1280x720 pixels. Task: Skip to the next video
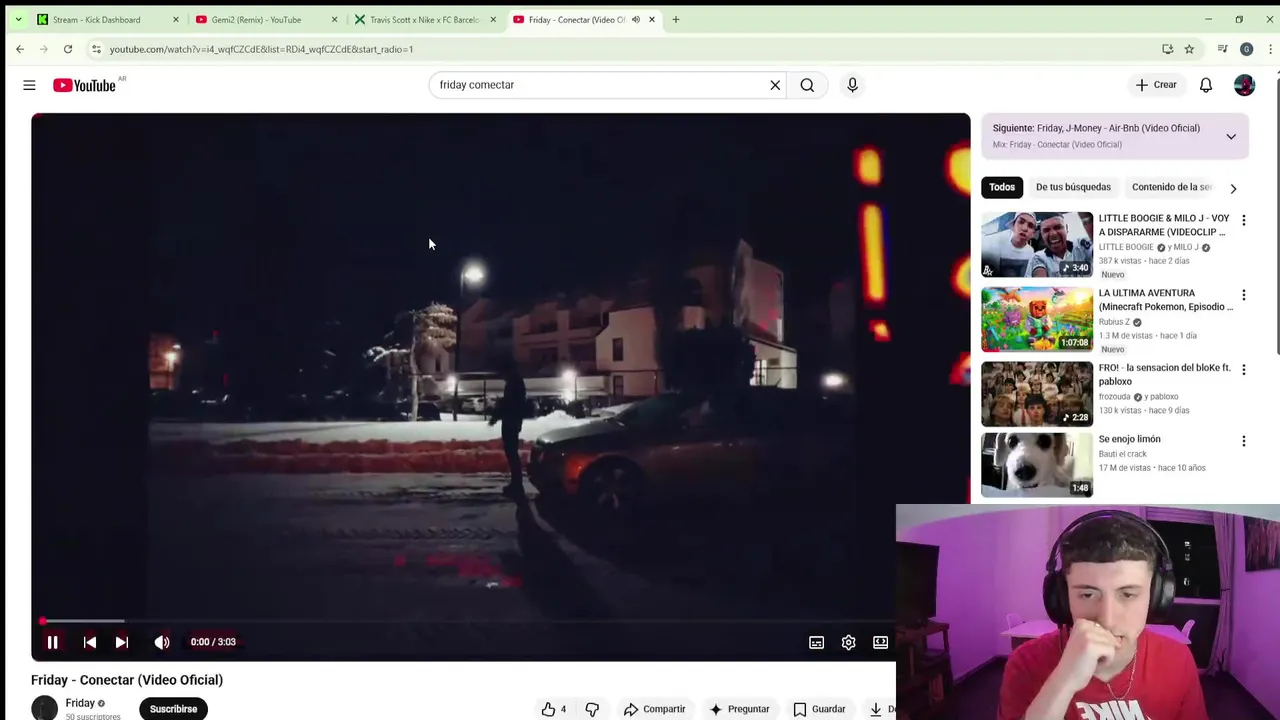coord(121,642)
